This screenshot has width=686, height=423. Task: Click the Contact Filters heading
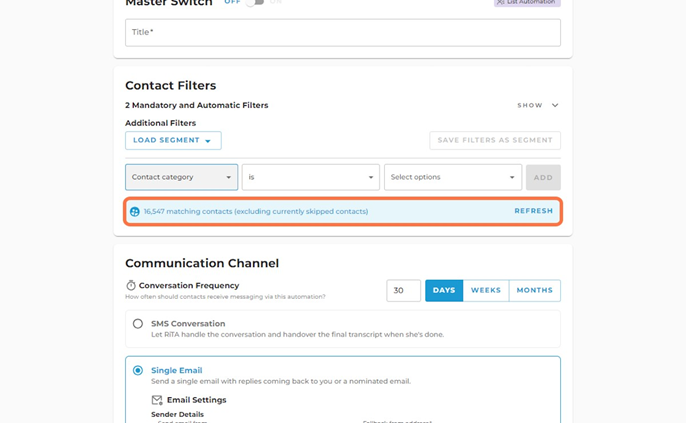(x=171, y=85)
